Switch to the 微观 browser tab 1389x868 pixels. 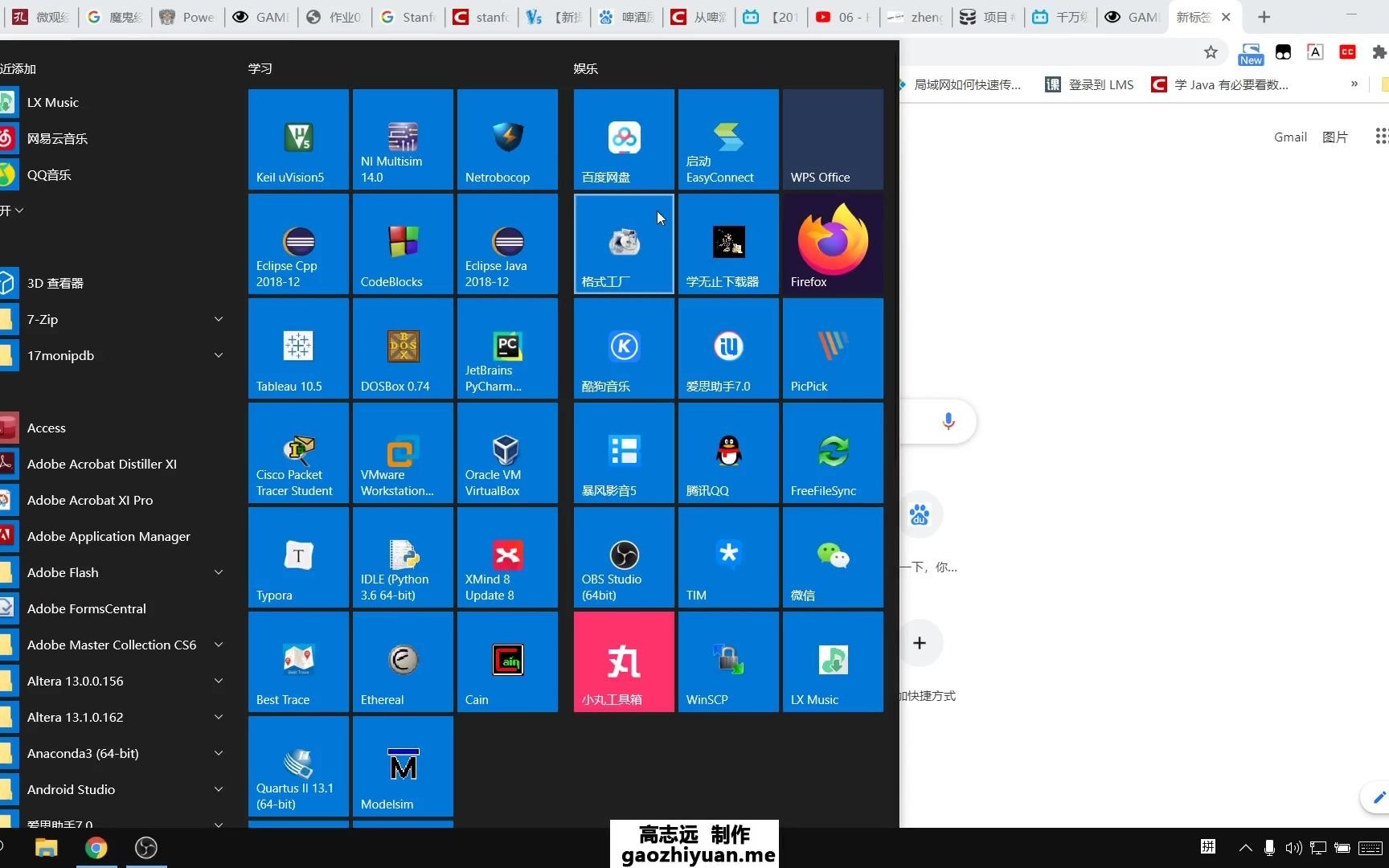42,17
